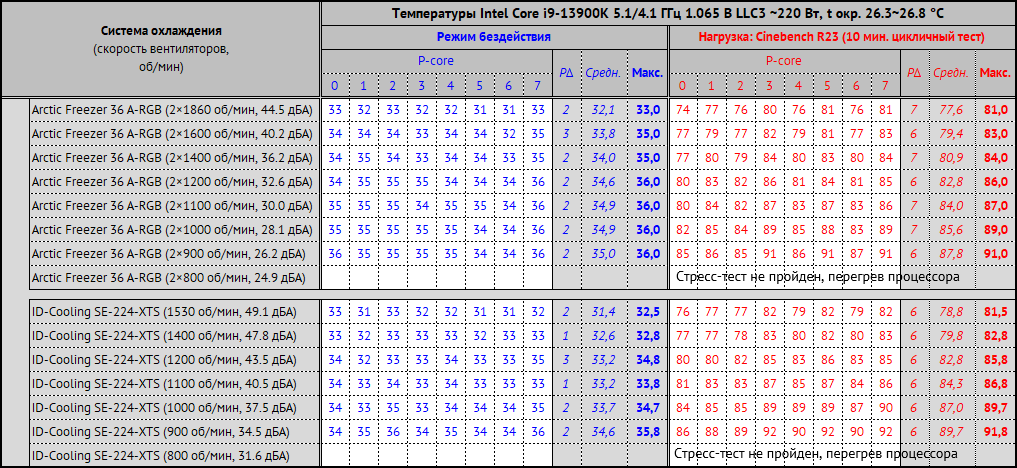Click load max value 86,0
Viewport: 1017px width, 468px height.
pos(995,182)
